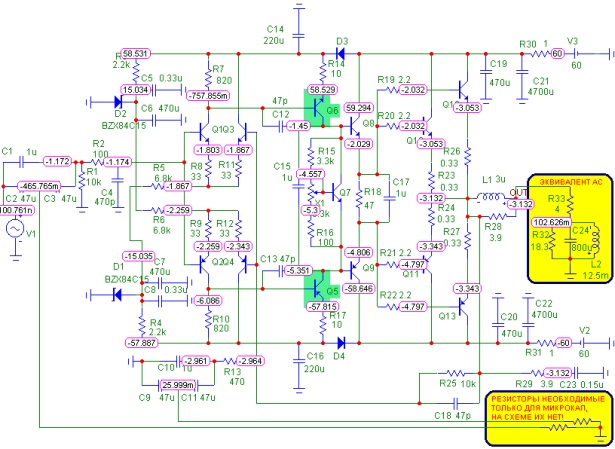Click the 15.034 node voltage label
The width and height of the screenshot is (615, 449).
(135, 90)
